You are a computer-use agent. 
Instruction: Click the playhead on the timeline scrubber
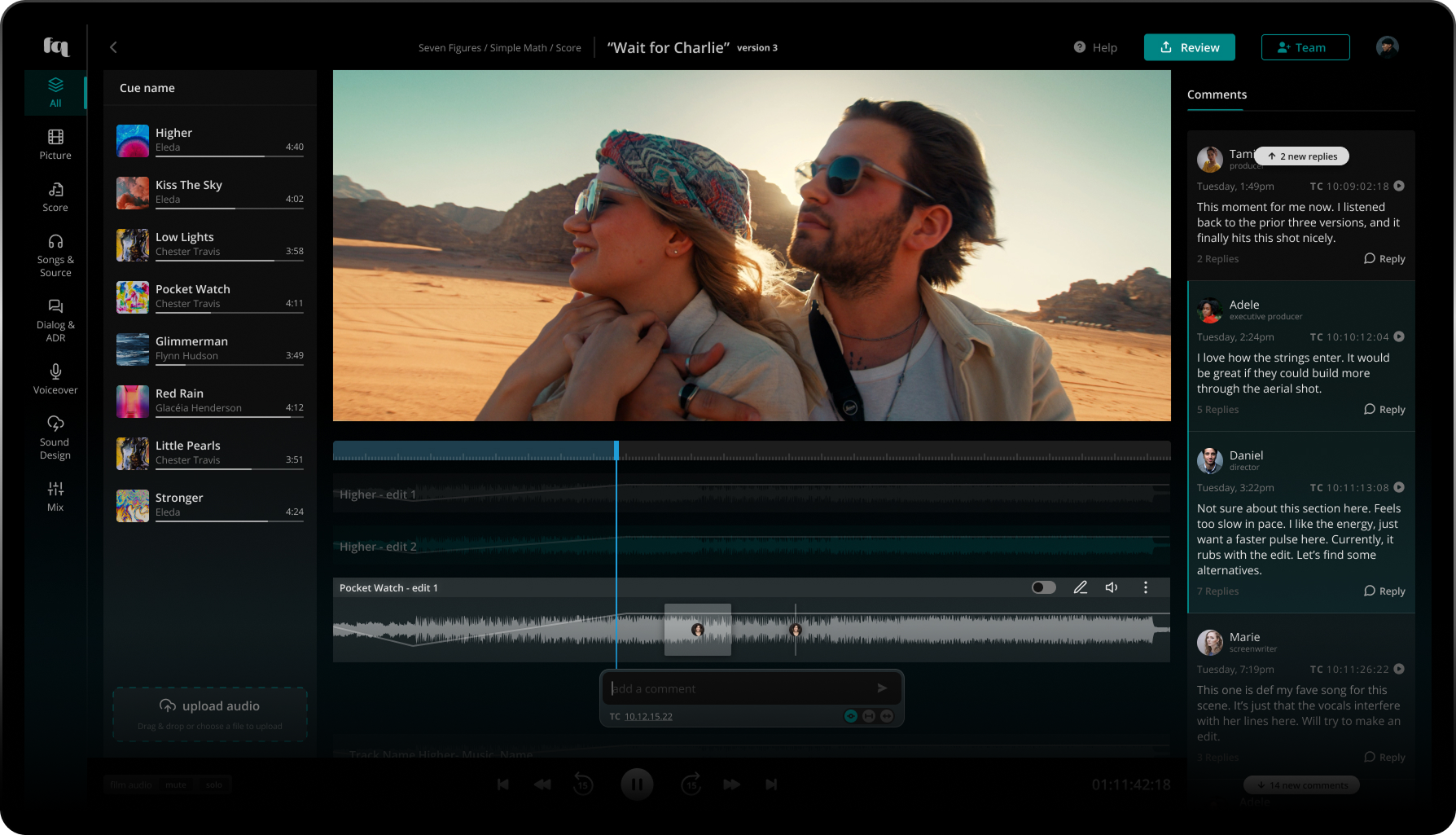click(616, 450)
